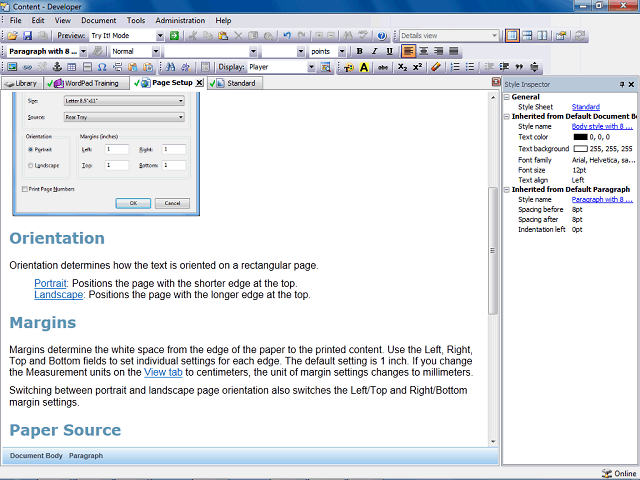Click the document vertical scrollbar thumb
Image resolution: width=640 pixels, height=480 pixels.
pyautogui.click(x=493, y=250)
